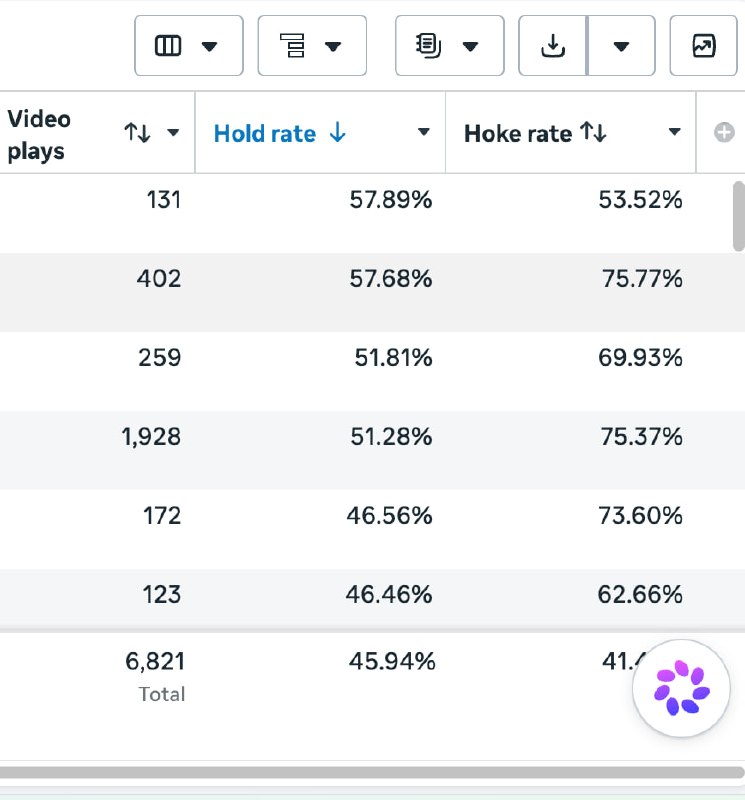Open the breakdown rows button

312,46
